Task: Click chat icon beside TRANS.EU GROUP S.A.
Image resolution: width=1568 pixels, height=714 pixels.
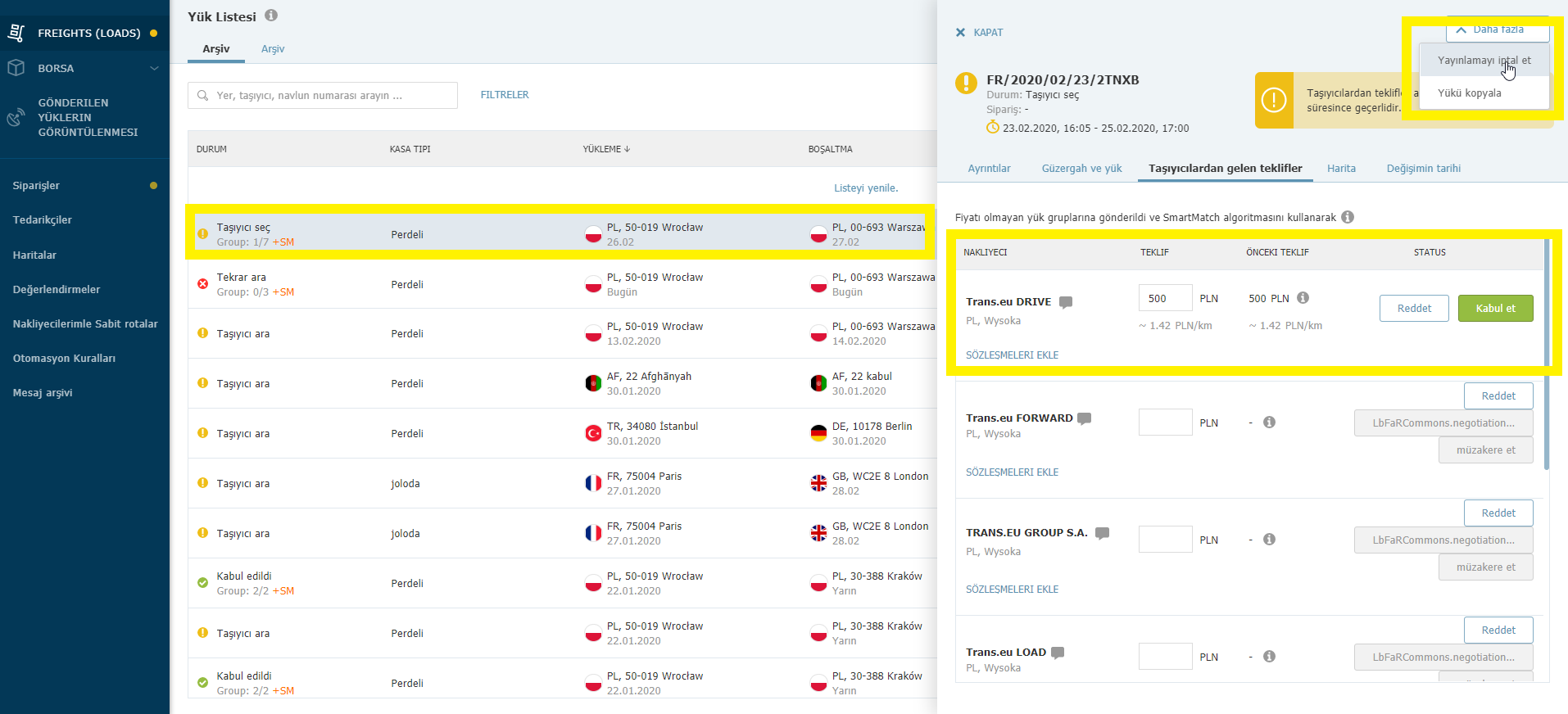Action: 1103,533
